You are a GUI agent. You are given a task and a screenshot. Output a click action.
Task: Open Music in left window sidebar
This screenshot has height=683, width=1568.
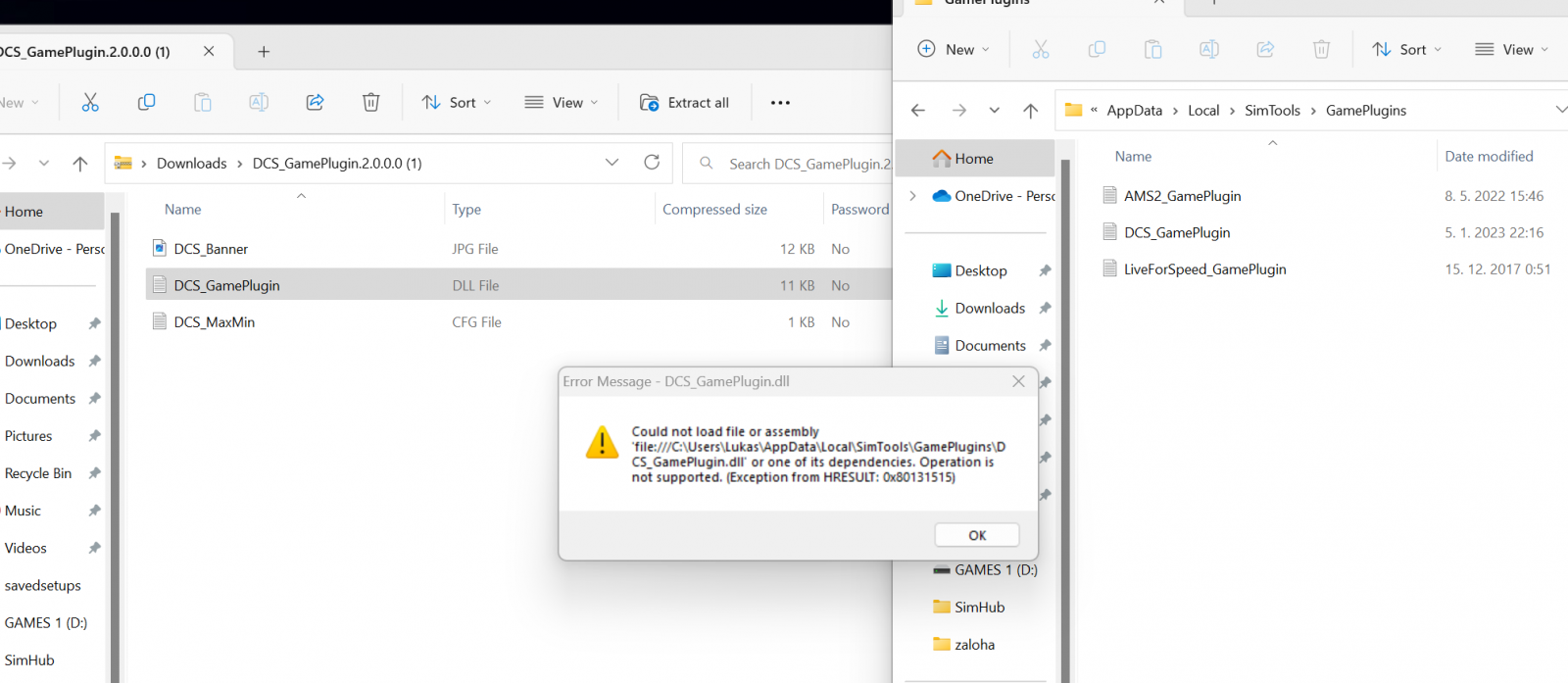[23, 511]
